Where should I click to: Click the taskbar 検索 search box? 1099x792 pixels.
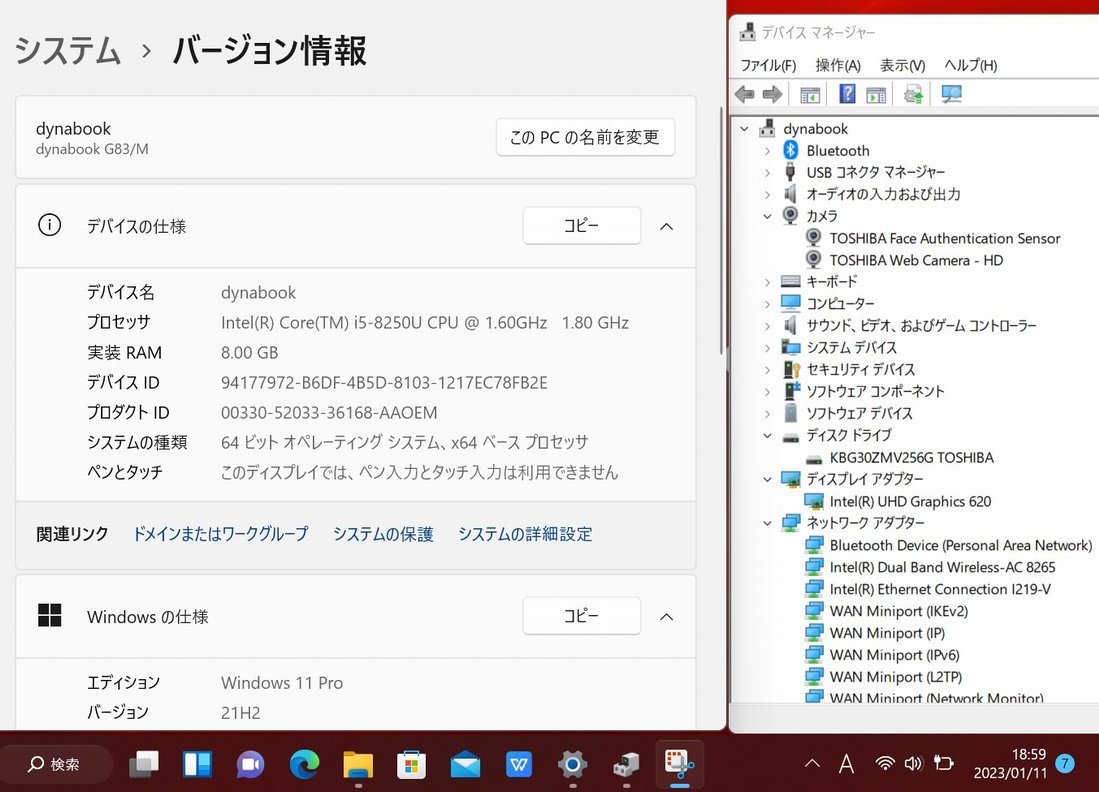(56, 764)
